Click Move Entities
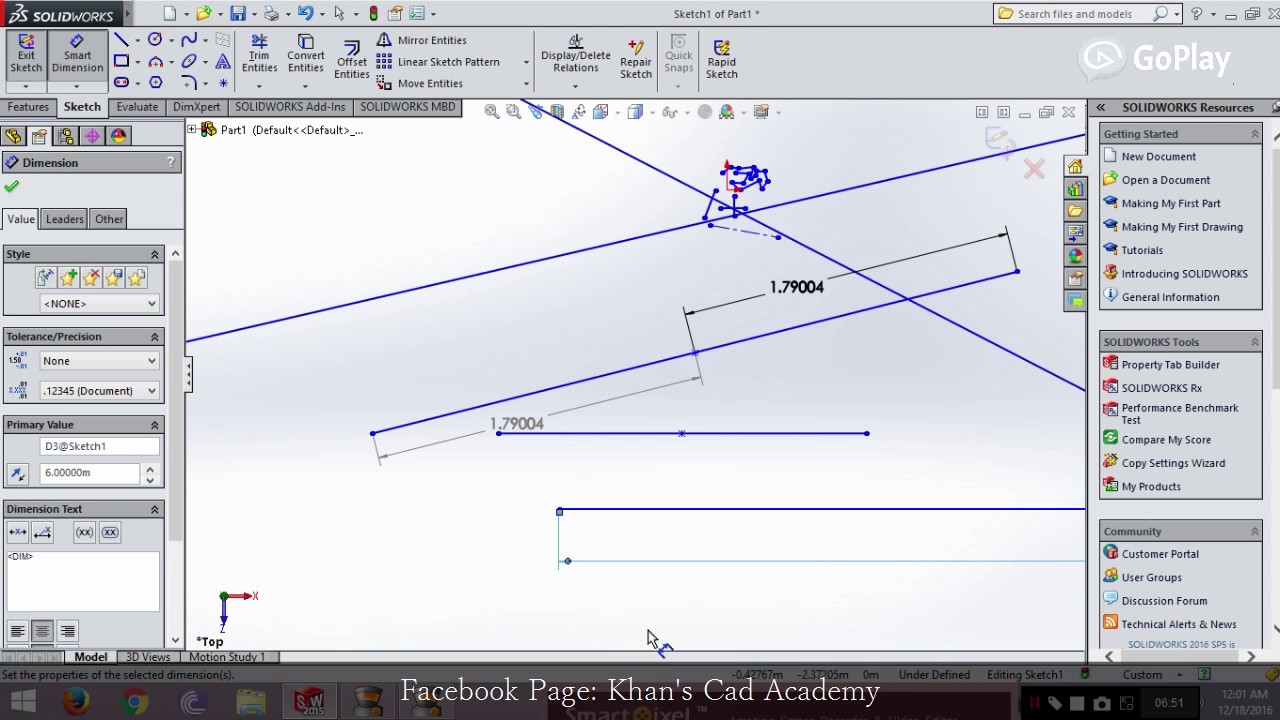Screen dimensions: 1280x720 (x=420, y=84)
